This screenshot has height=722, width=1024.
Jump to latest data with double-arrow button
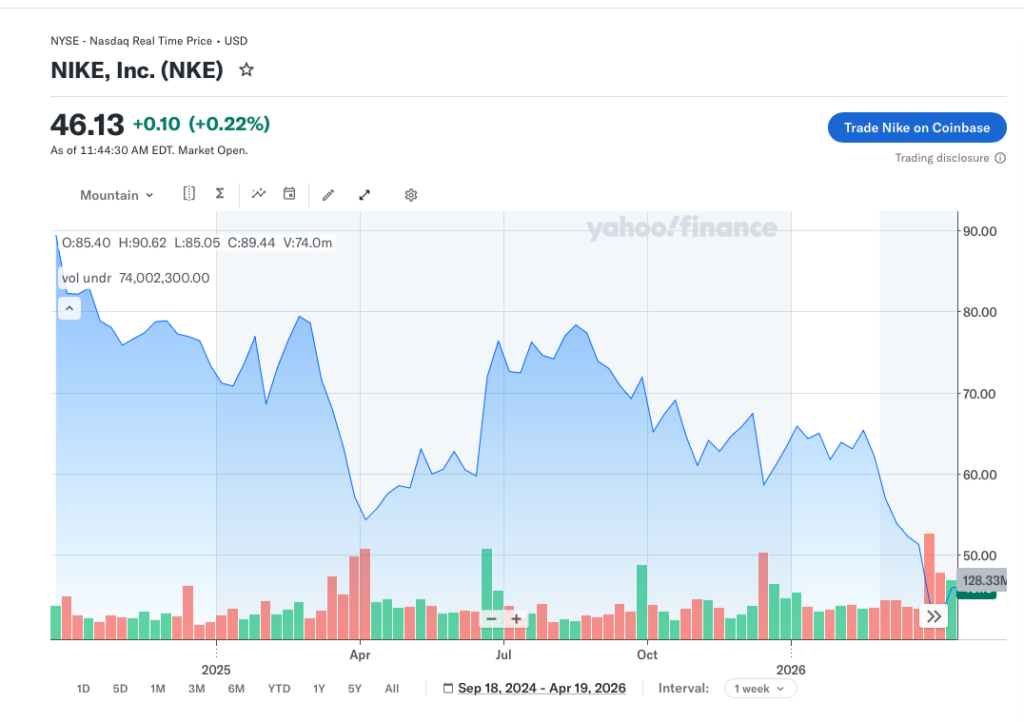933,617
